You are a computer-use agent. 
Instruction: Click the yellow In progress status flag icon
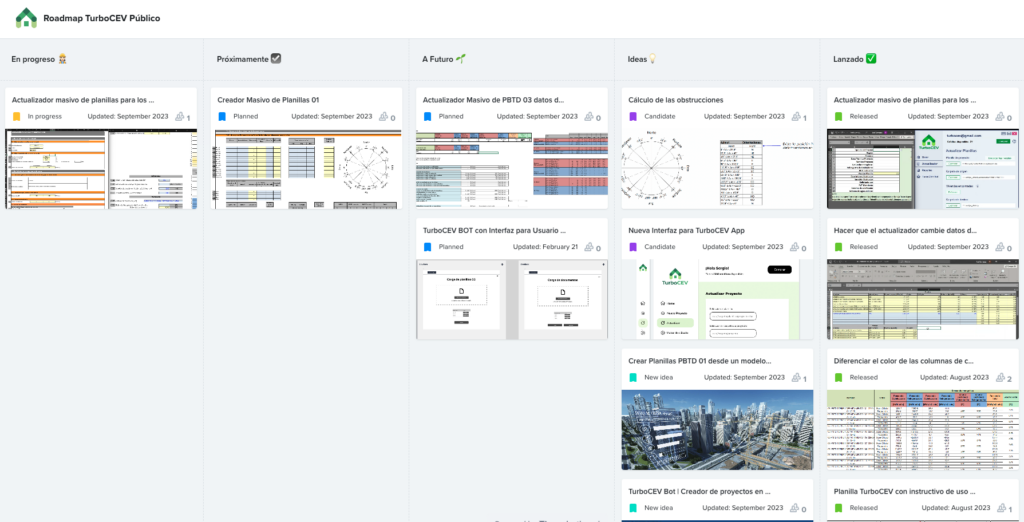tap(16, 117)
